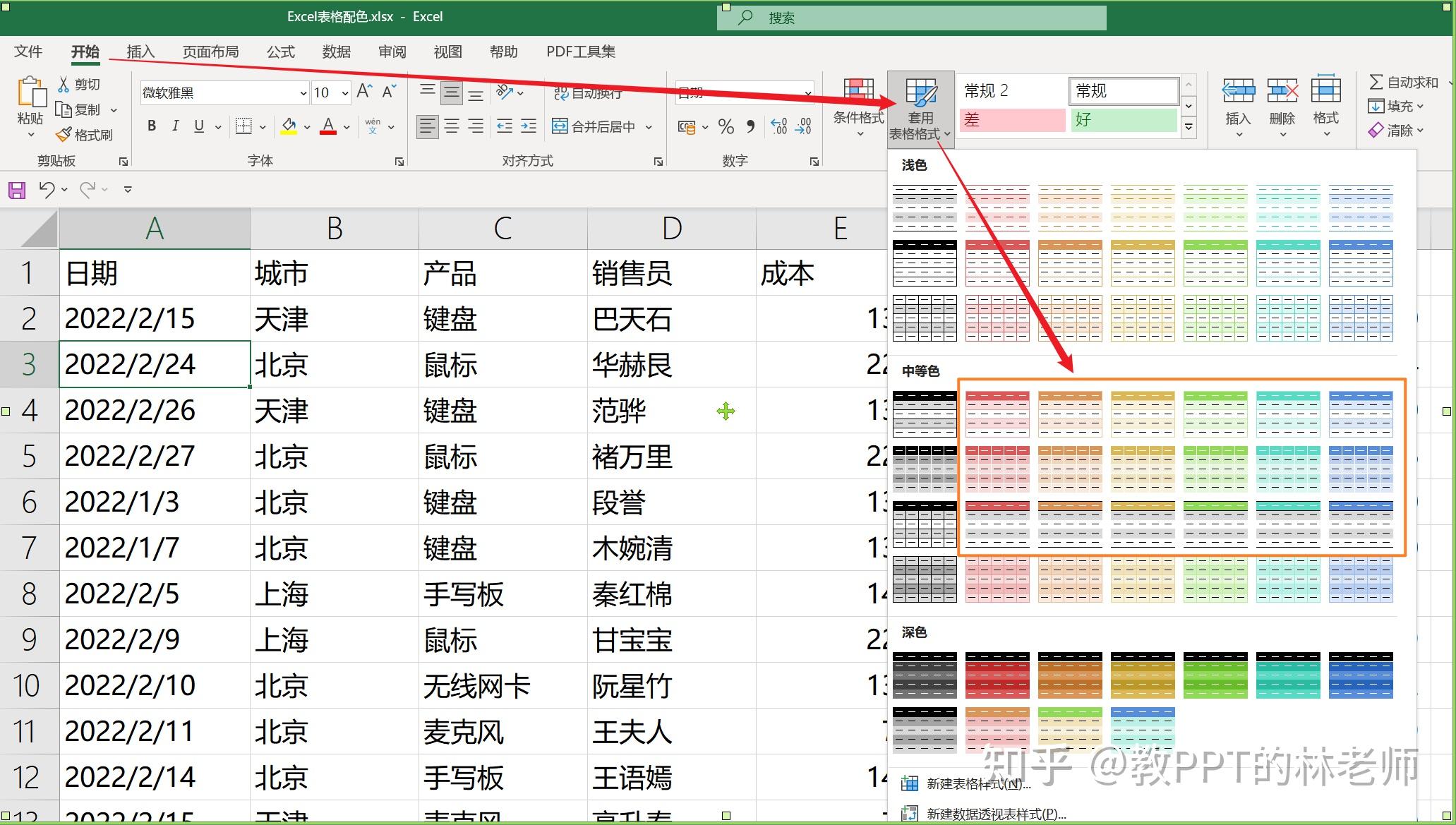
Task: Toggle bold formatting
Action: pyautogui.click(x=150, y=126)
